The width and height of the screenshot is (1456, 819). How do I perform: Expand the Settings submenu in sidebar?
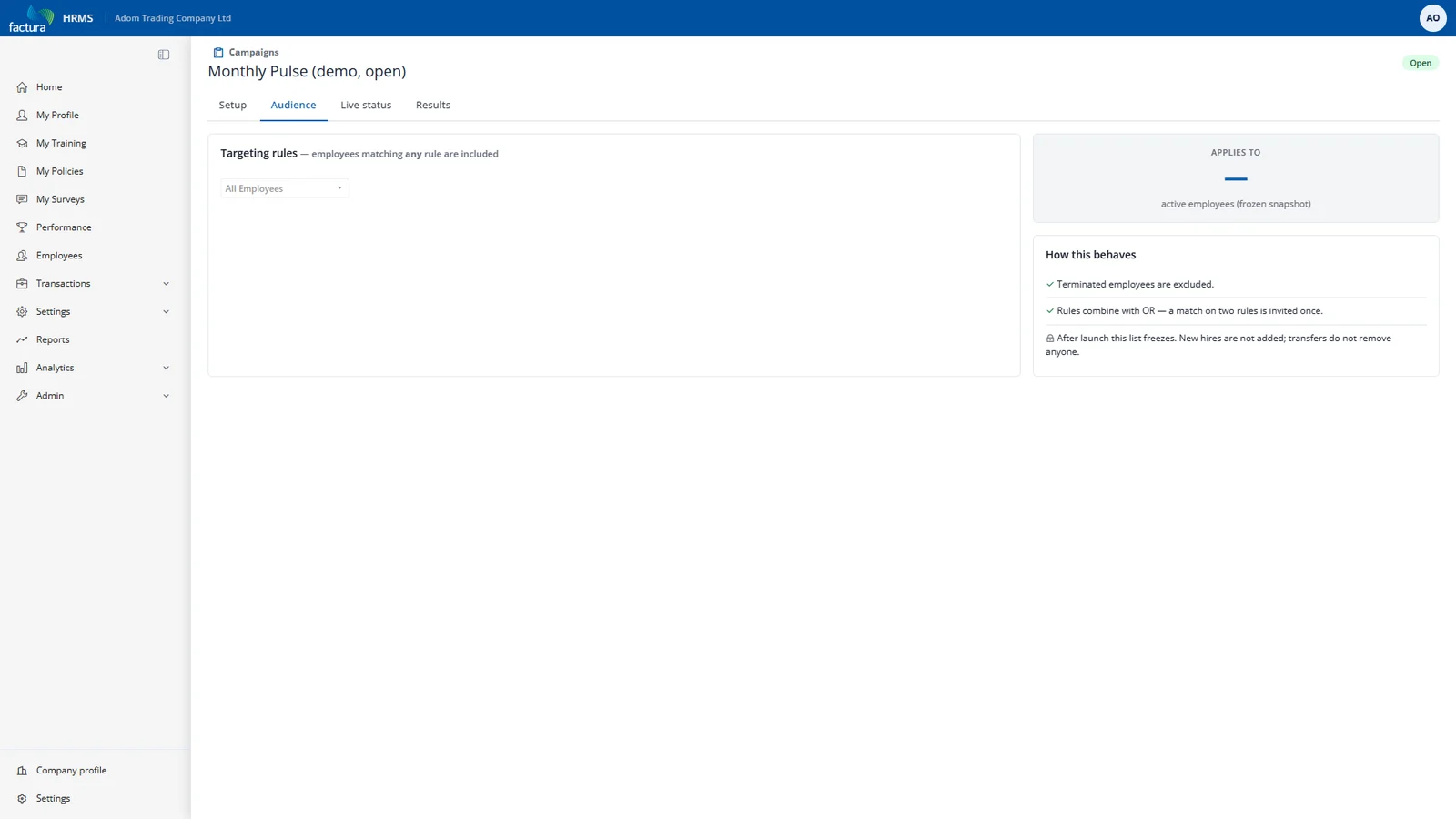pyautogui.click(x=166, y=312)
